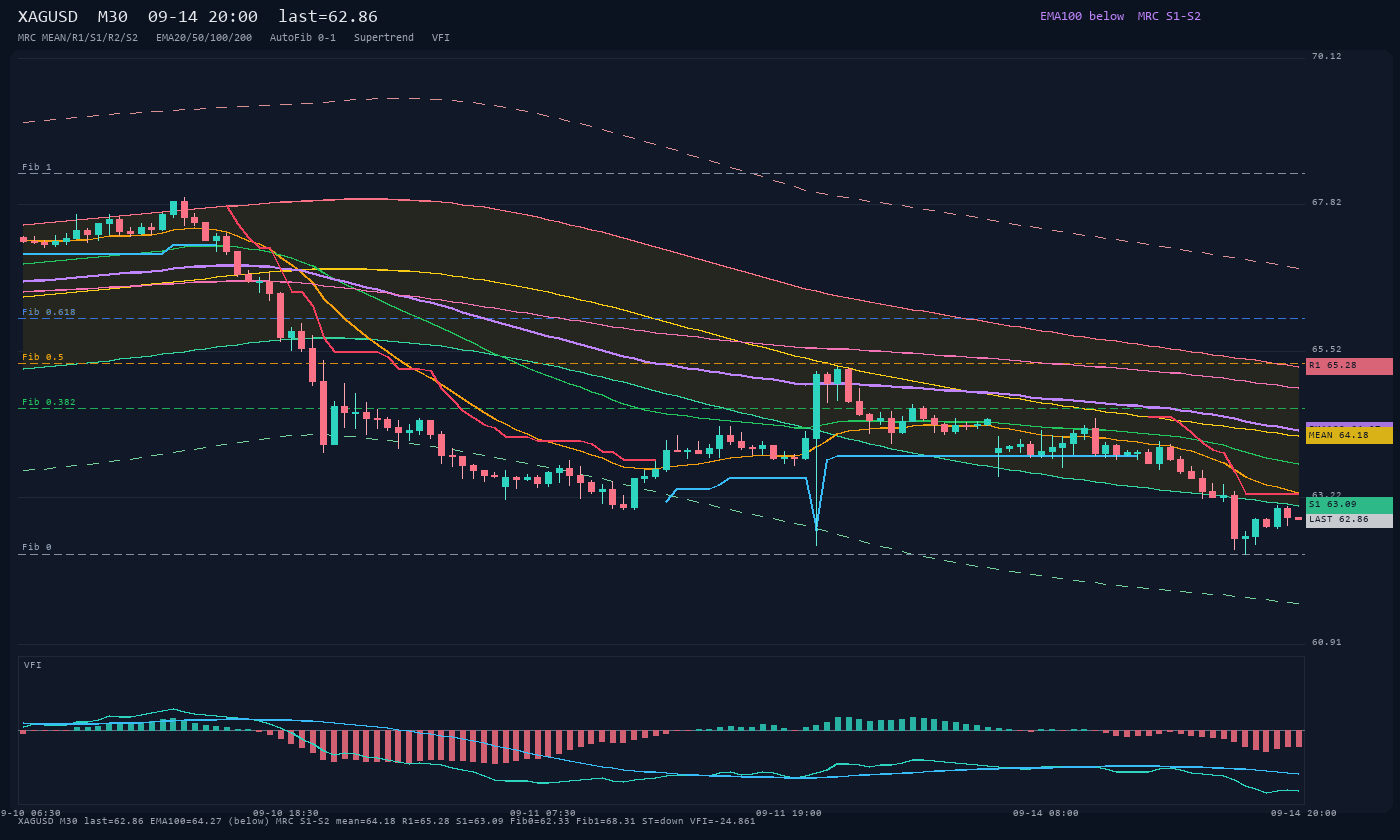
Task: Select the Supertrend legend entry
Action: 384,38
